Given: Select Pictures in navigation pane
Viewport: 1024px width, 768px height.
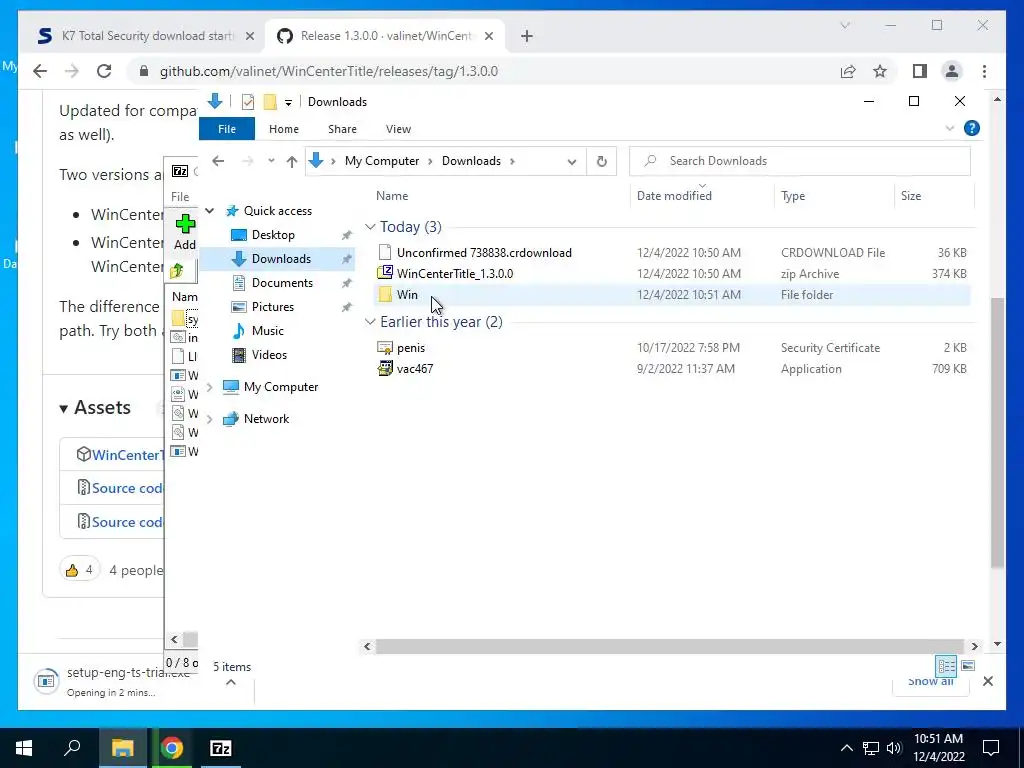Looking at the screenshot, I should [x=272, y=307].
